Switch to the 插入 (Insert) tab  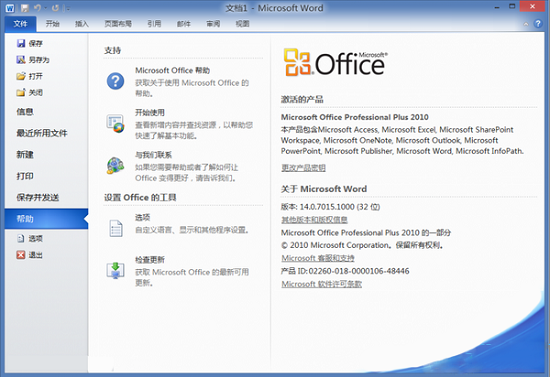coord(81,23)
